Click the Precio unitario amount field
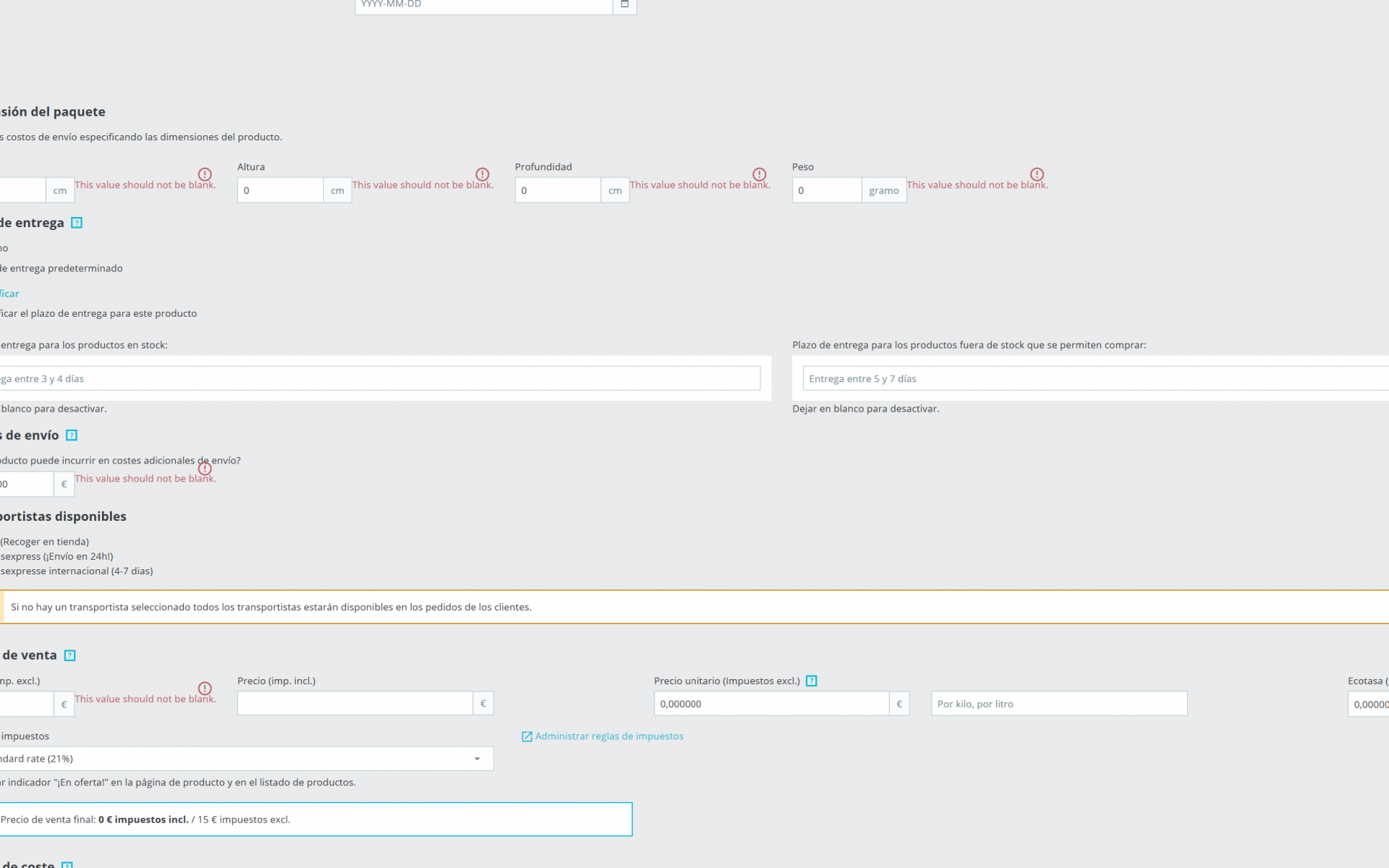The image size is (1389, 868). pos(770,704)
